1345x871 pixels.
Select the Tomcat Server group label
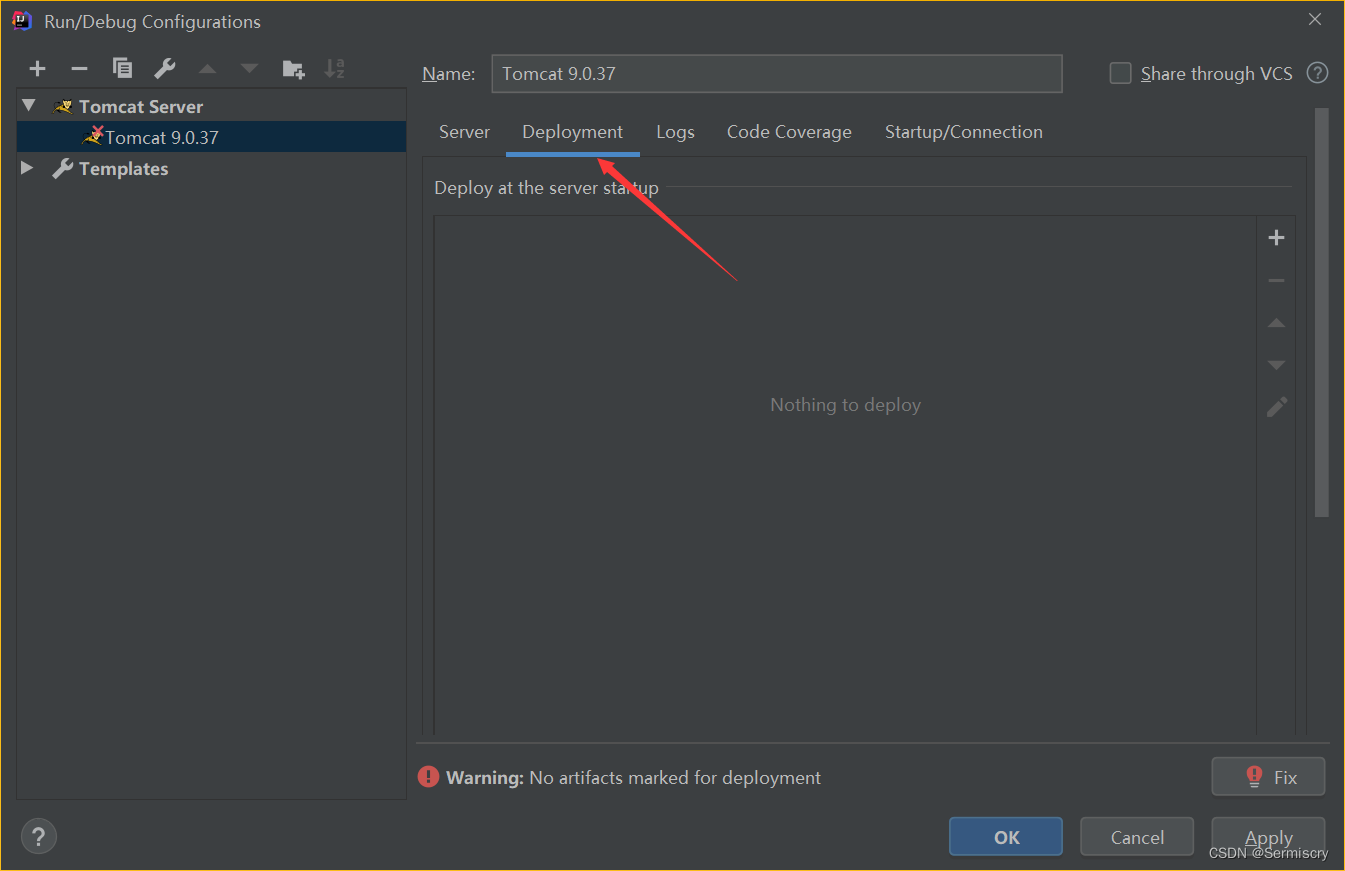pos(141,106)
